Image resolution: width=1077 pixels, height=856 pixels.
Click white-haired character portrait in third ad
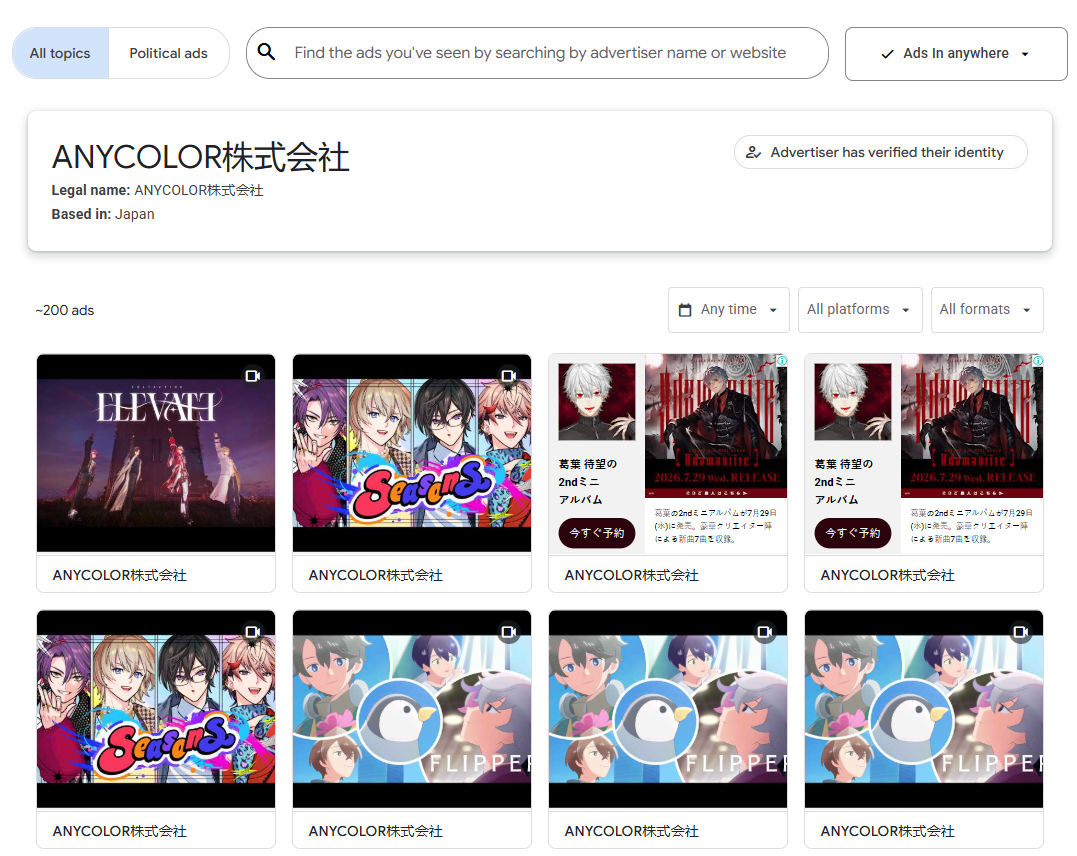pos(597,402)
